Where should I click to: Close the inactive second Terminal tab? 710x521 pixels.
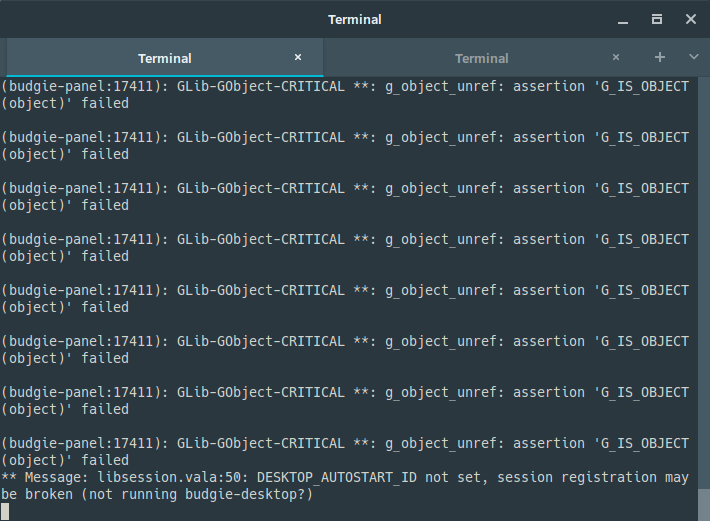(x=616, y=57)
